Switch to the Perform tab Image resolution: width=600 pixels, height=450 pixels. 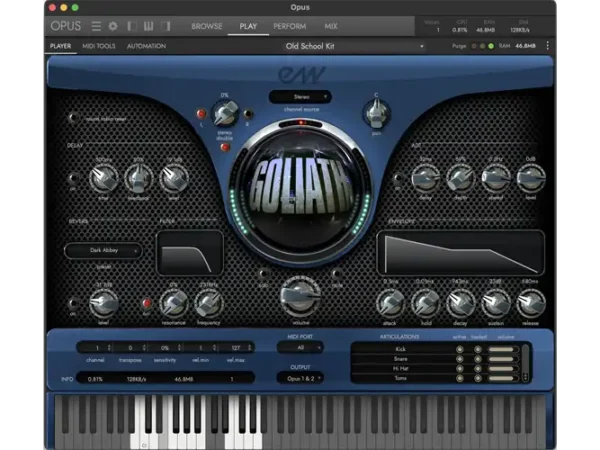[x=290, y=26]
